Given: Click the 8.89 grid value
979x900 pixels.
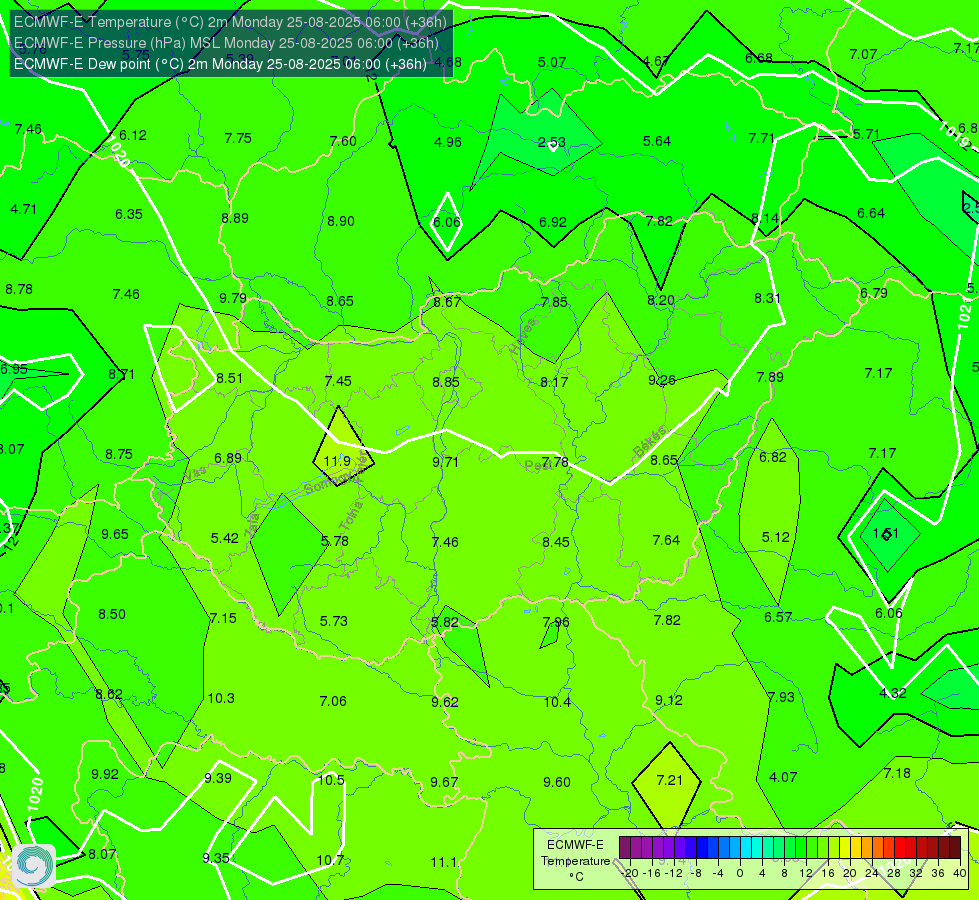Looking at the screenshot, I should coord(235,218).
